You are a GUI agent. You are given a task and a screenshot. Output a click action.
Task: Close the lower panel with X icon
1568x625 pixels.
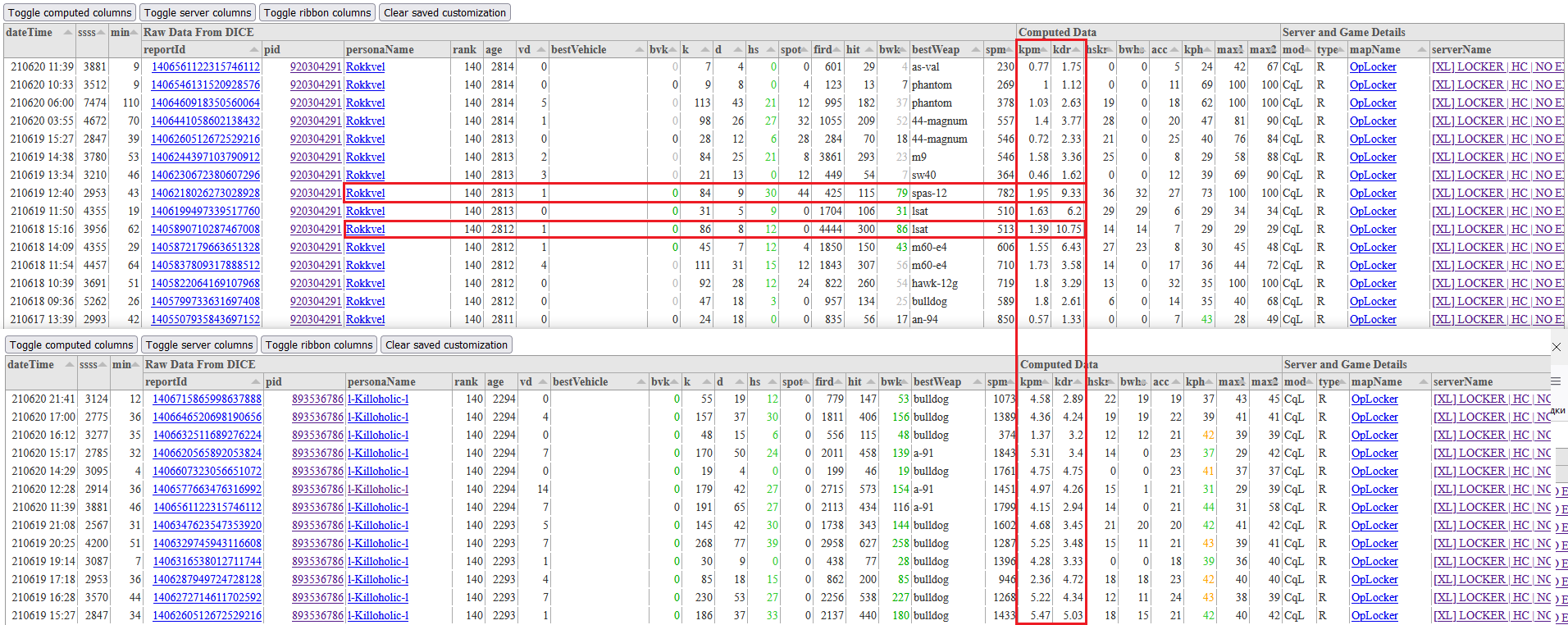[x=1556, y=347]
